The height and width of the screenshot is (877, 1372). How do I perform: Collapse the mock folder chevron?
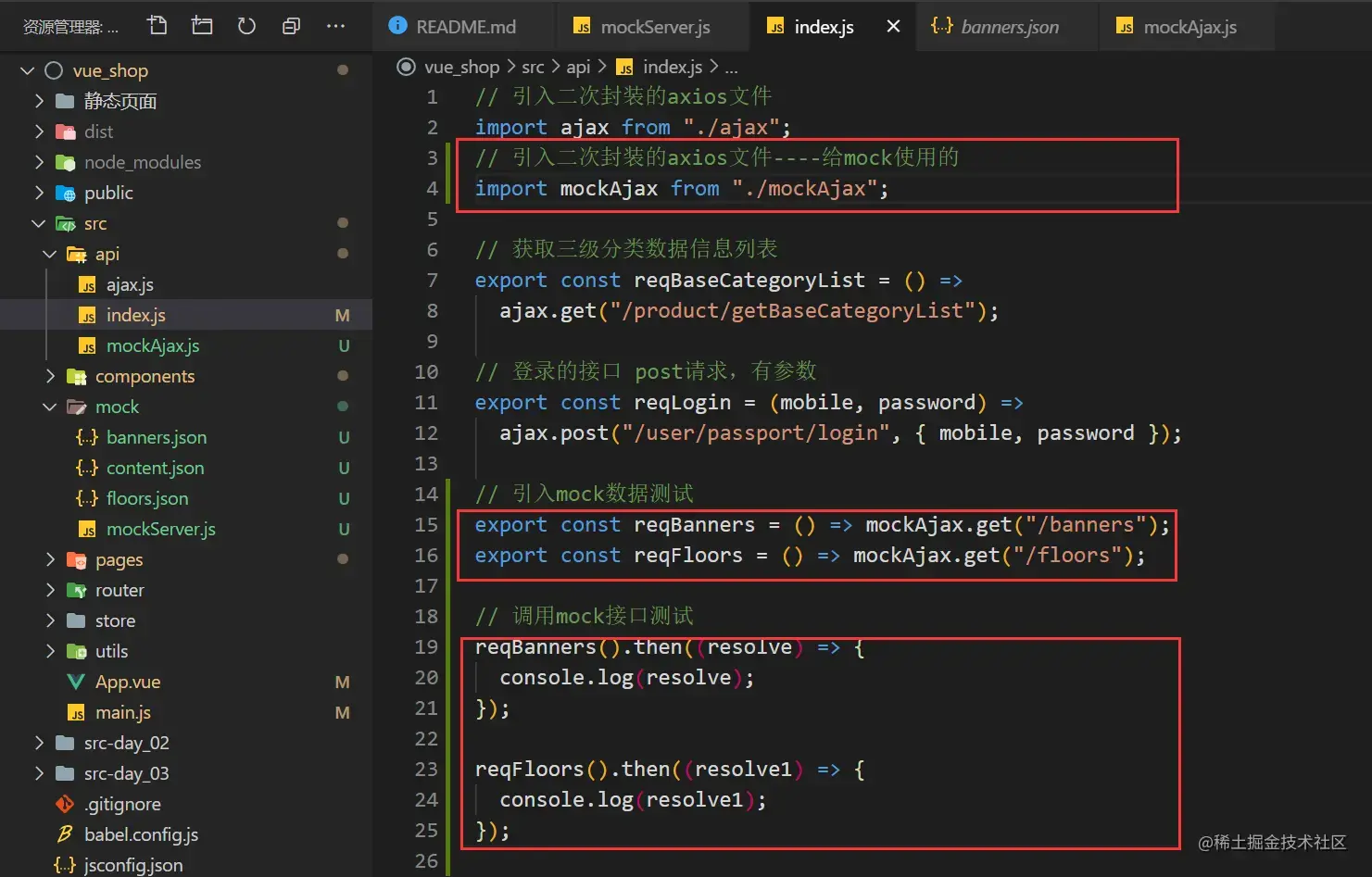coord(50,407)
